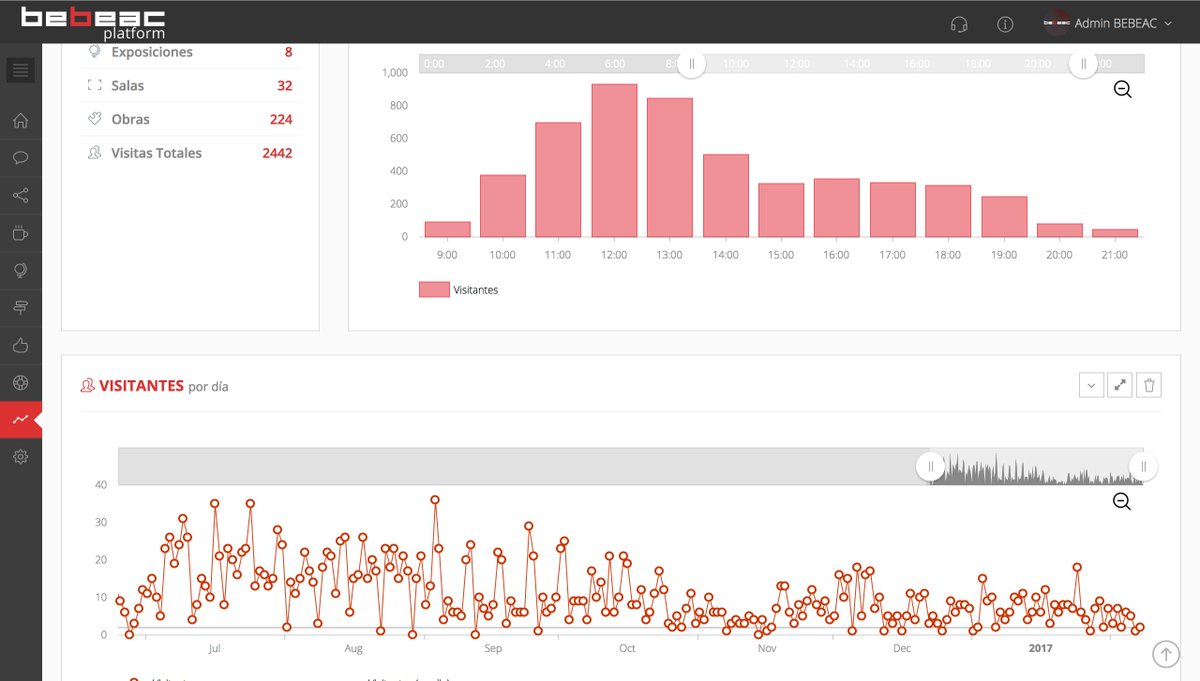Screen dimensions: 1200x681
Task: Click the 32 Salas value
Action: pos(285,86)
